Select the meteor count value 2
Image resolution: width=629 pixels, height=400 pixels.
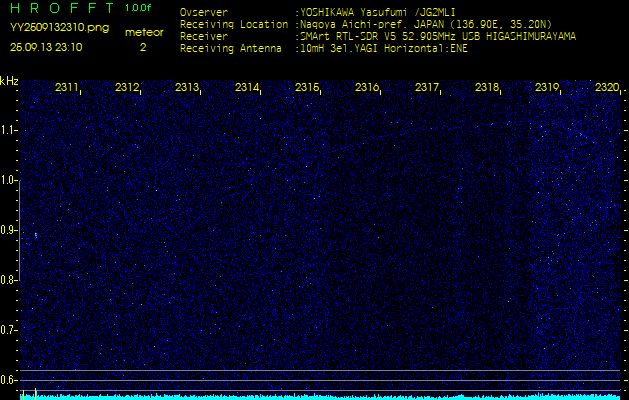point(142,47)
